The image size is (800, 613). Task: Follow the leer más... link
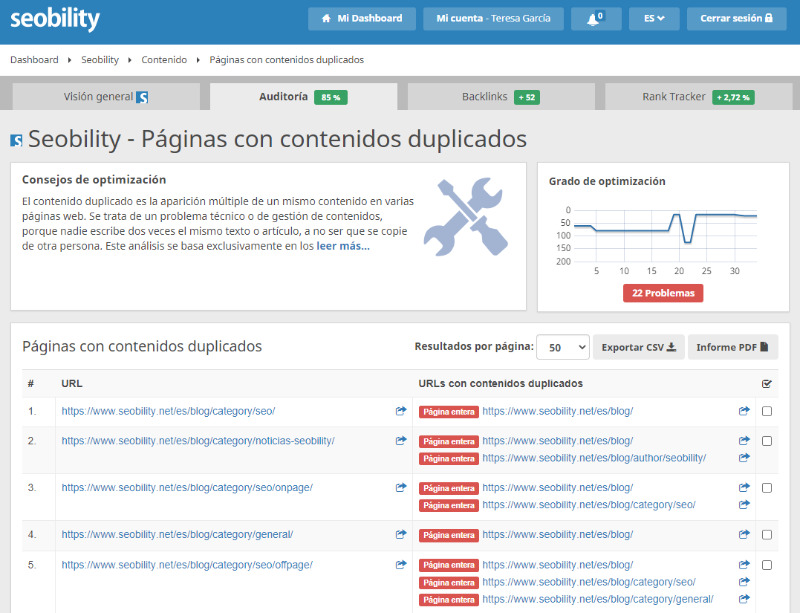click(x=343, y=246)
